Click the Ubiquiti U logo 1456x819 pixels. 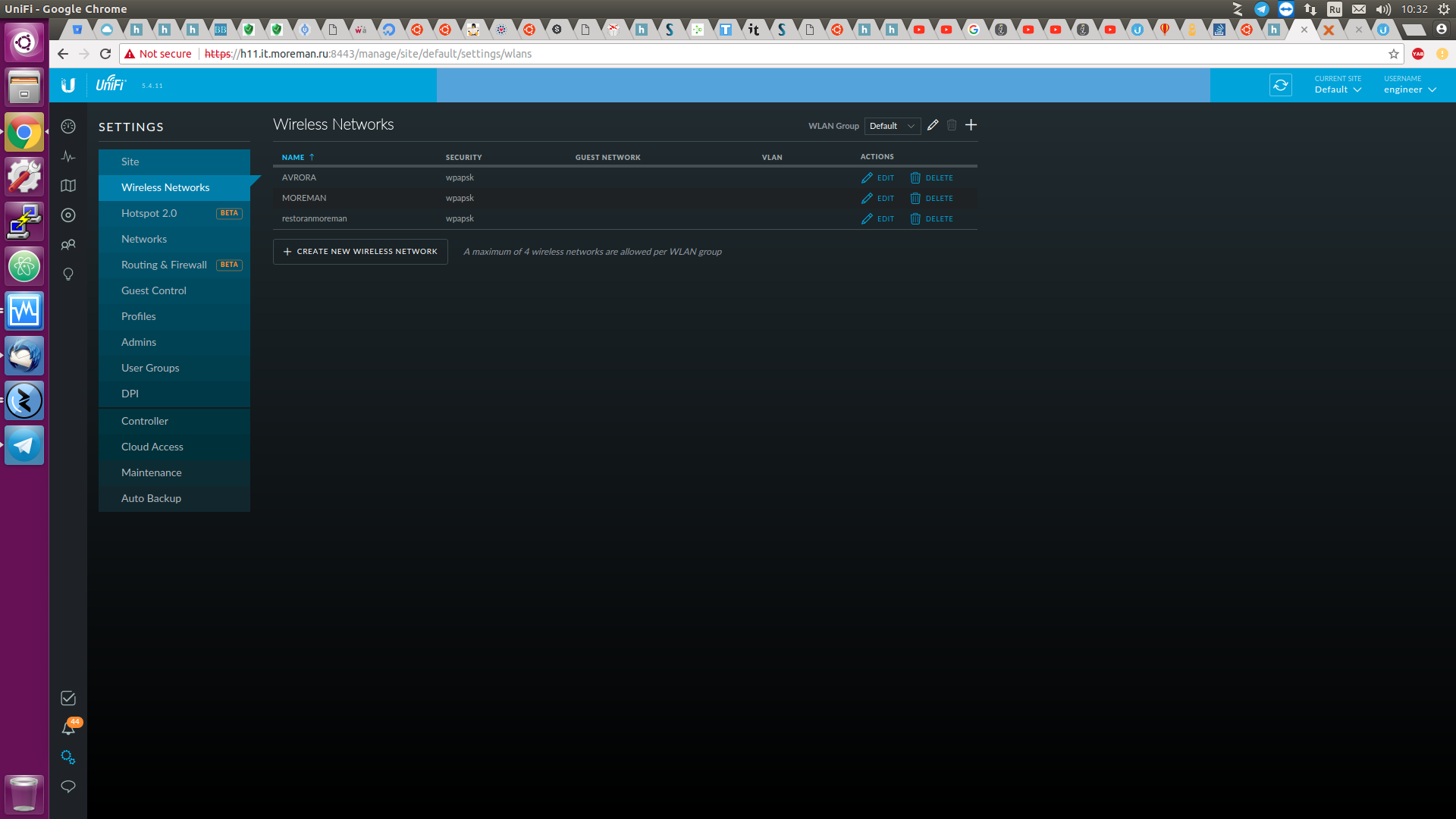click(x=68, y=85)
